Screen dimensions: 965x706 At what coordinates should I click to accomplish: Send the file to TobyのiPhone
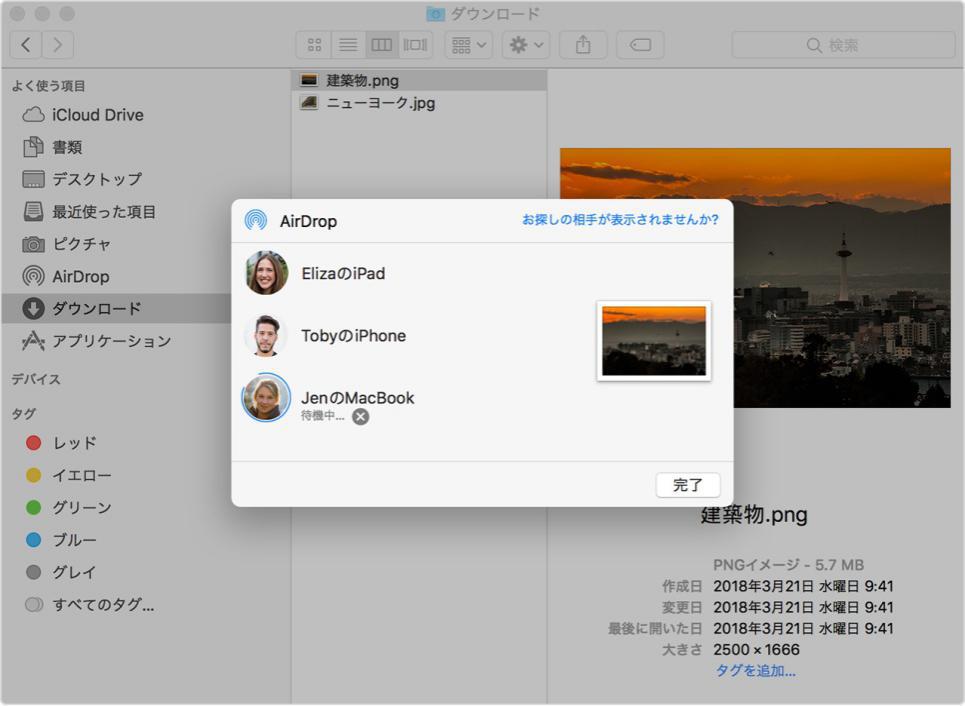coord(351,335)
